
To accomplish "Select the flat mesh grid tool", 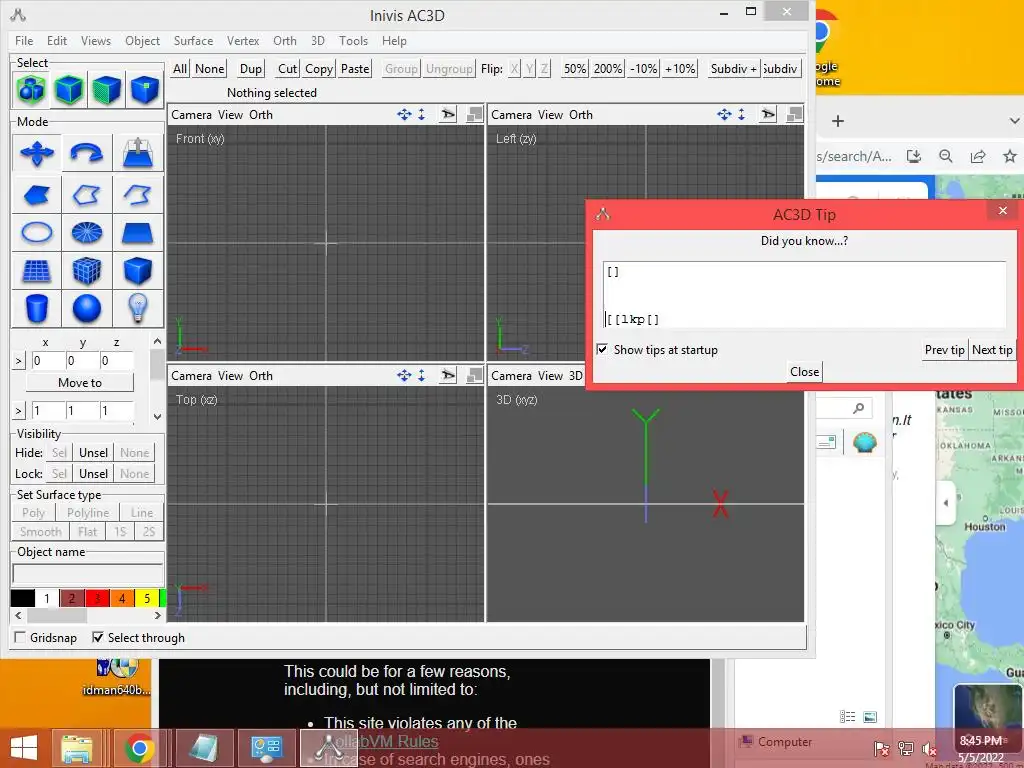I will tap(37, 270).
